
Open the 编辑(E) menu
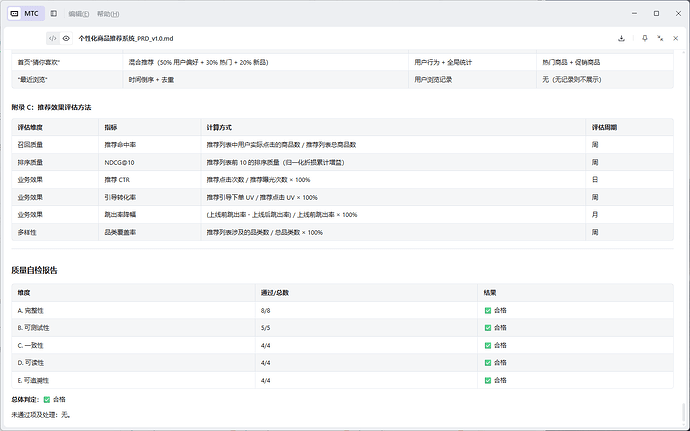click(79, 14)
